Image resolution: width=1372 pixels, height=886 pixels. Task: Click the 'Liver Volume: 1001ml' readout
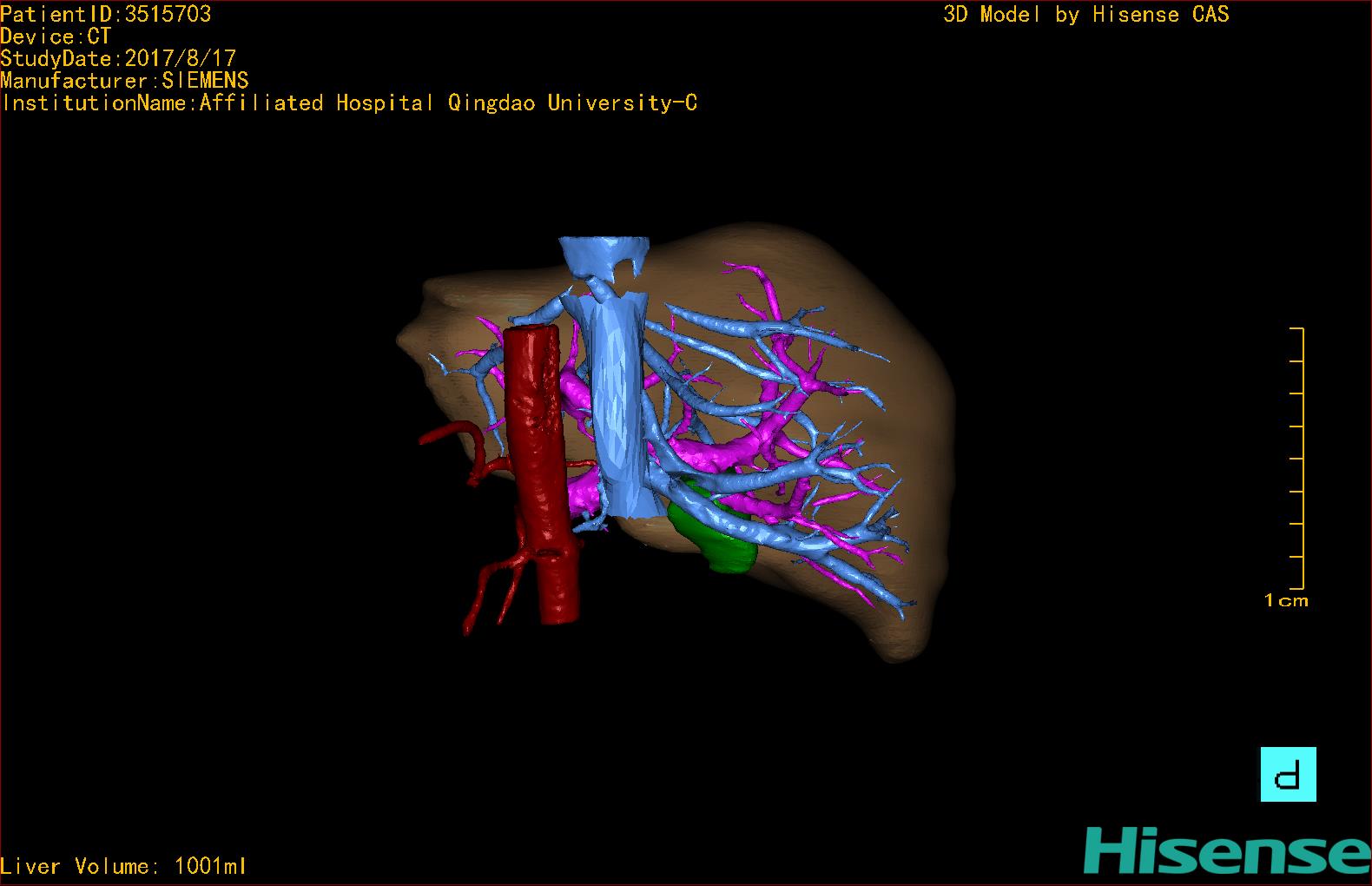pos(123,866)
